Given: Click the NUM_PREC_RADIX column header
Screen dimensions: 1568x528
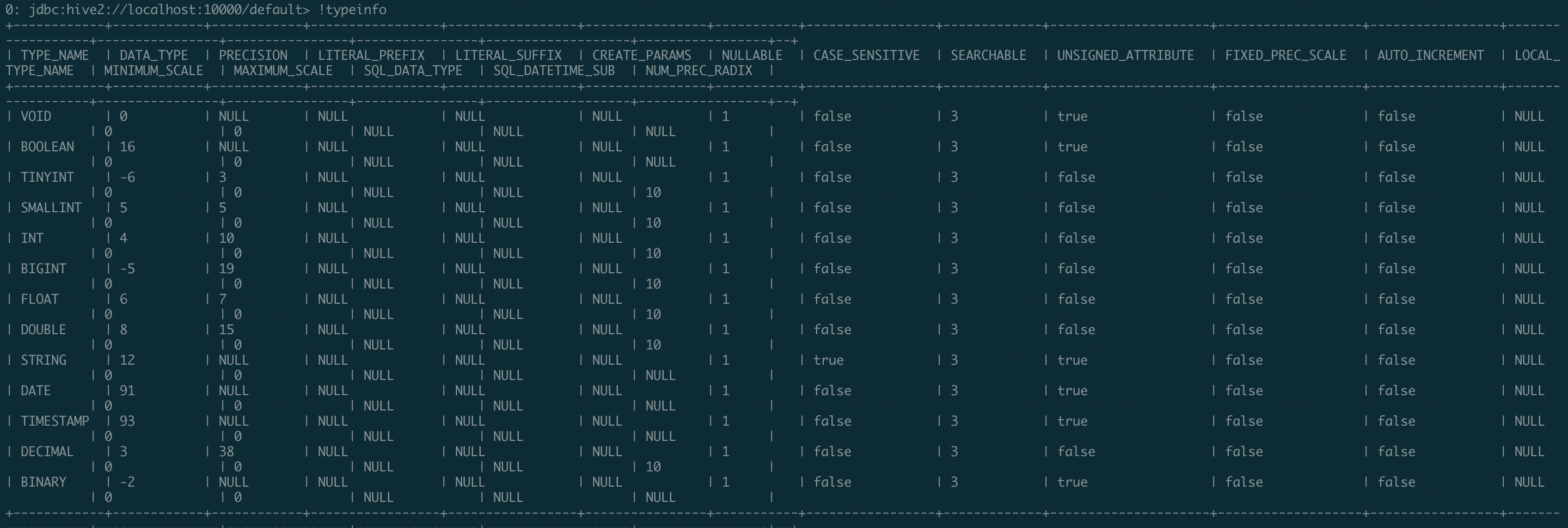Looking at the screenshot, I should coord(699,71).
